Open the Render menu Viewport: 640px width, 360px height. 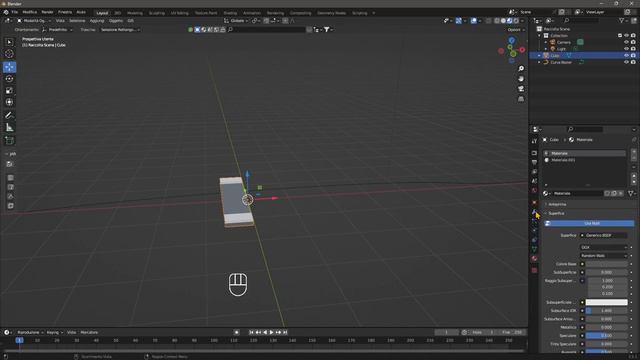click(47, 12)
